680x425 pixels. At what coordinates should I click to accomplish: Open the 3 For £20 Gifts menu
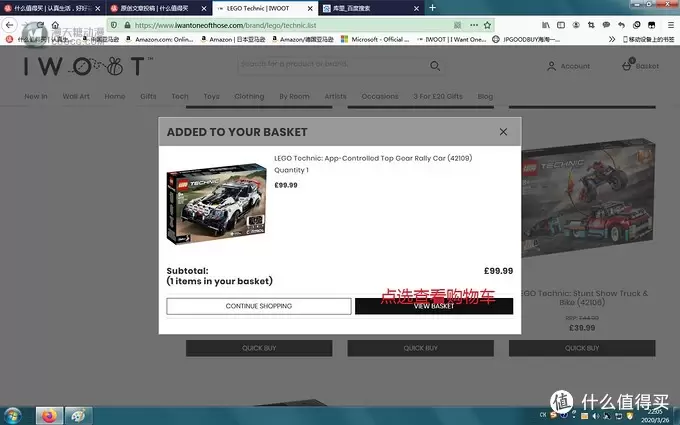coord(438,96)
